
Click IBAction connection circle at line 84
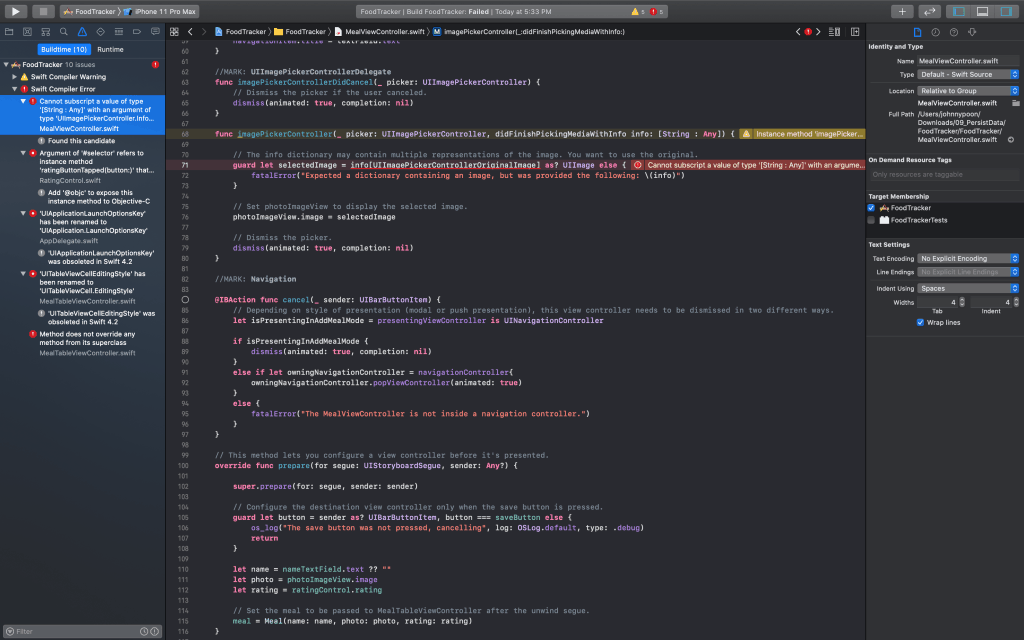tap(185, 300)
